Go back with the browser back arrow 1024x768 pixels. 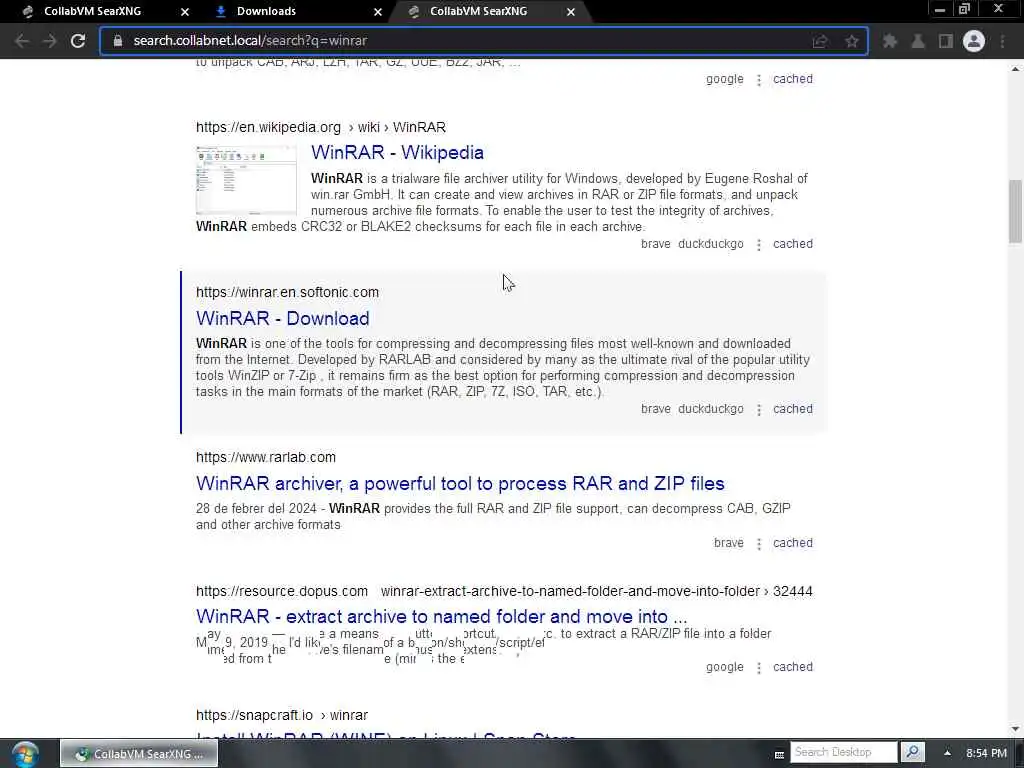click(x=22, y=41)
